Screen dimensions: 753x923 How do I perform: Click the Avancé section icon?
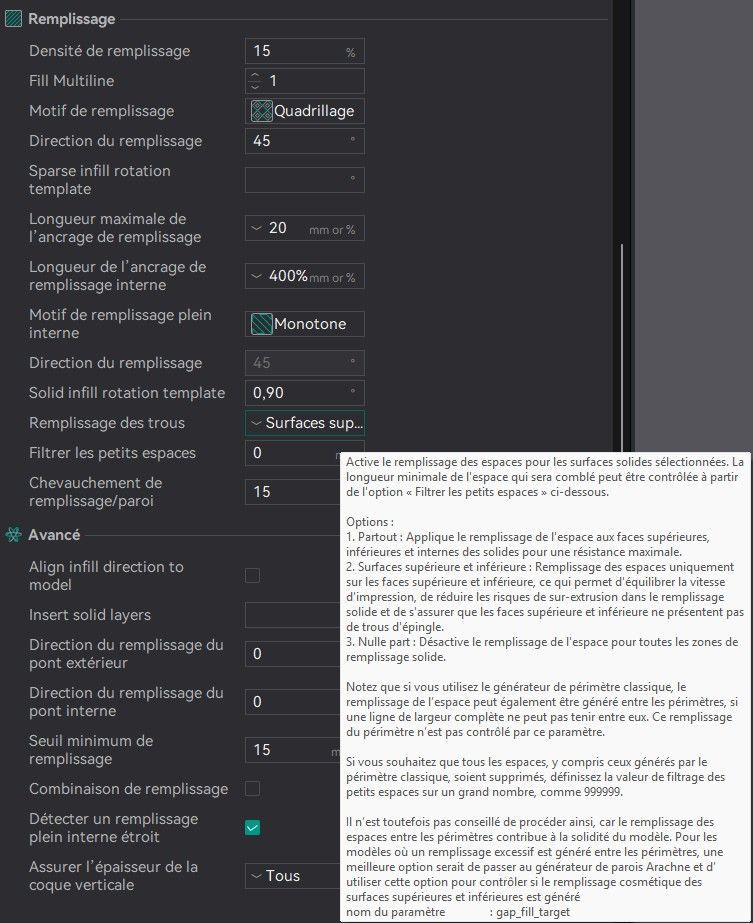13,534
